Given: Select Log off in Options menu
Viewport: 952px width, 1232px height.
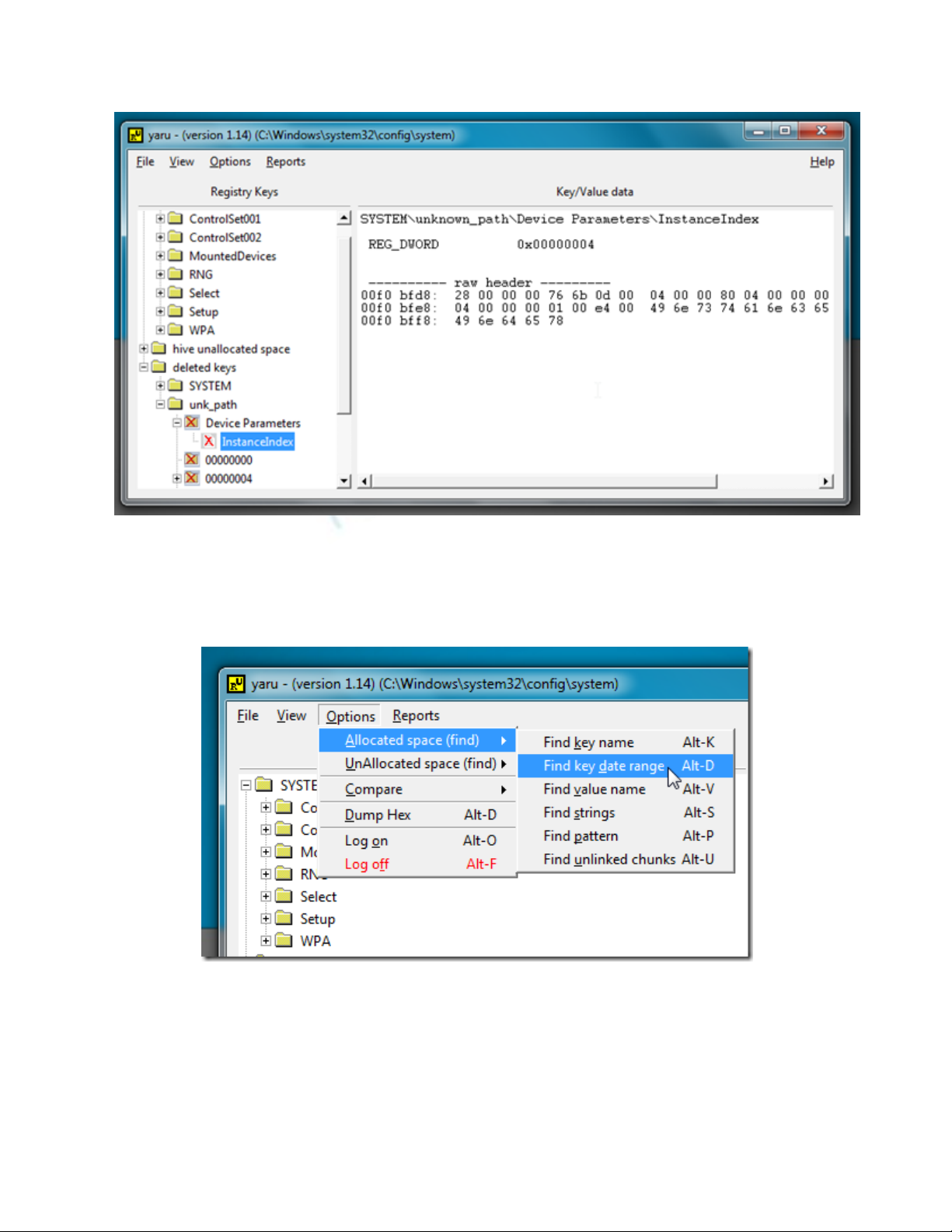Looking at the screenshot, I should (367, 864).
